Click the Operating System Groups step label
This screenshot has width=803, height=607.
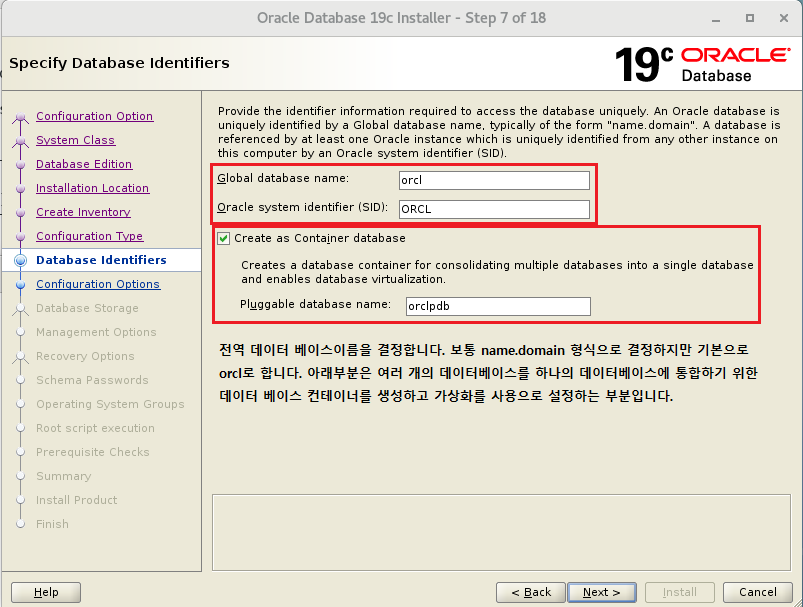click(110, 405)
